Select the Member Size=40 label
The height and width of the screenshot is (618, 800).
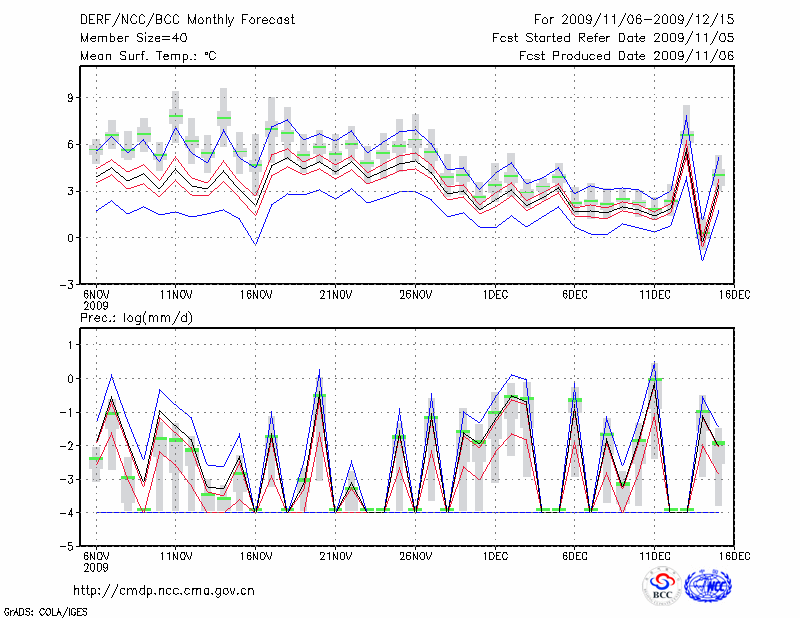pos(134,38)
